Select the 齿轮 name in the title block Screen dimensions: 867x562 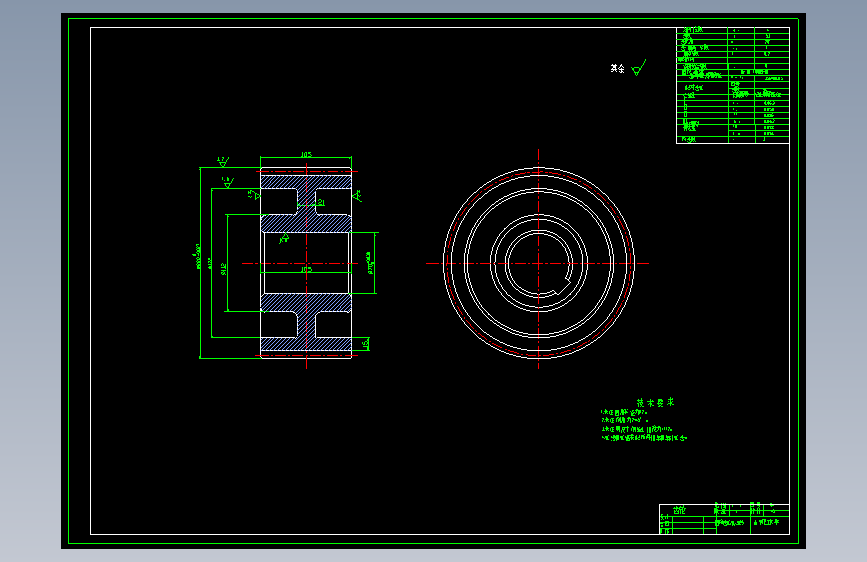point(680,510)
